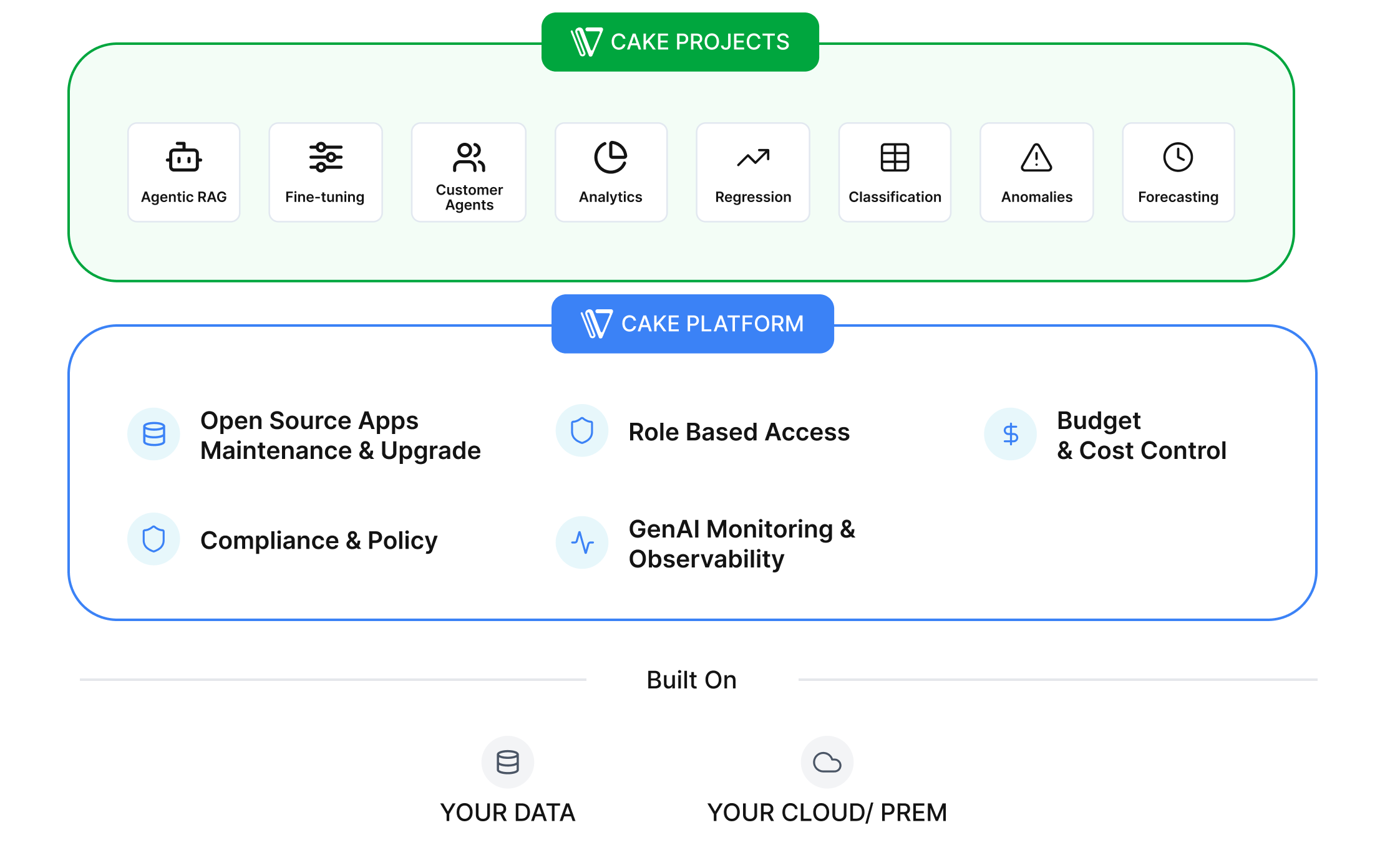Click the Role Based Access shield icon

click(x=581, y=431)
